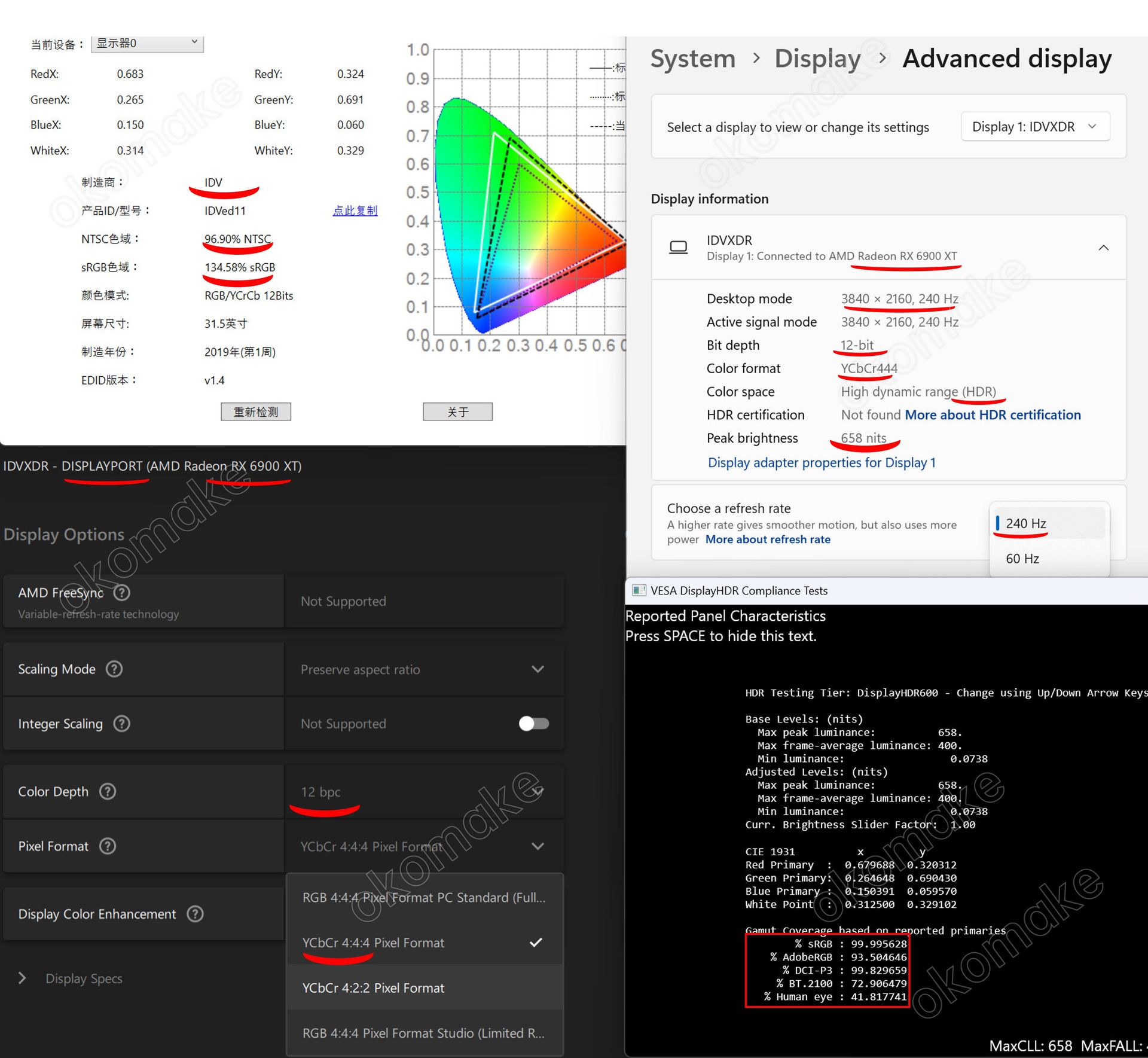Click the Color Depth help icon
This screenshot has height=1058, width=1148.
tap(108, 791)
